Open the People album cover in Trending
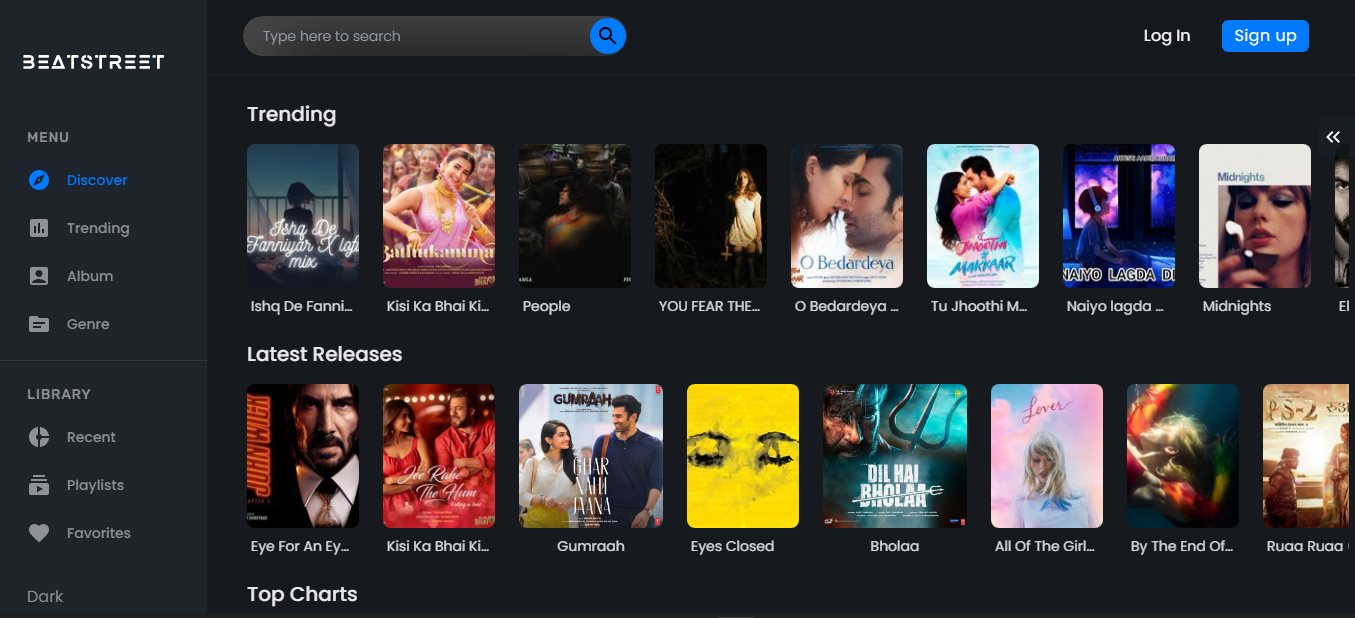Viewport: 1355px width, 618px height. tap(575, 216)
